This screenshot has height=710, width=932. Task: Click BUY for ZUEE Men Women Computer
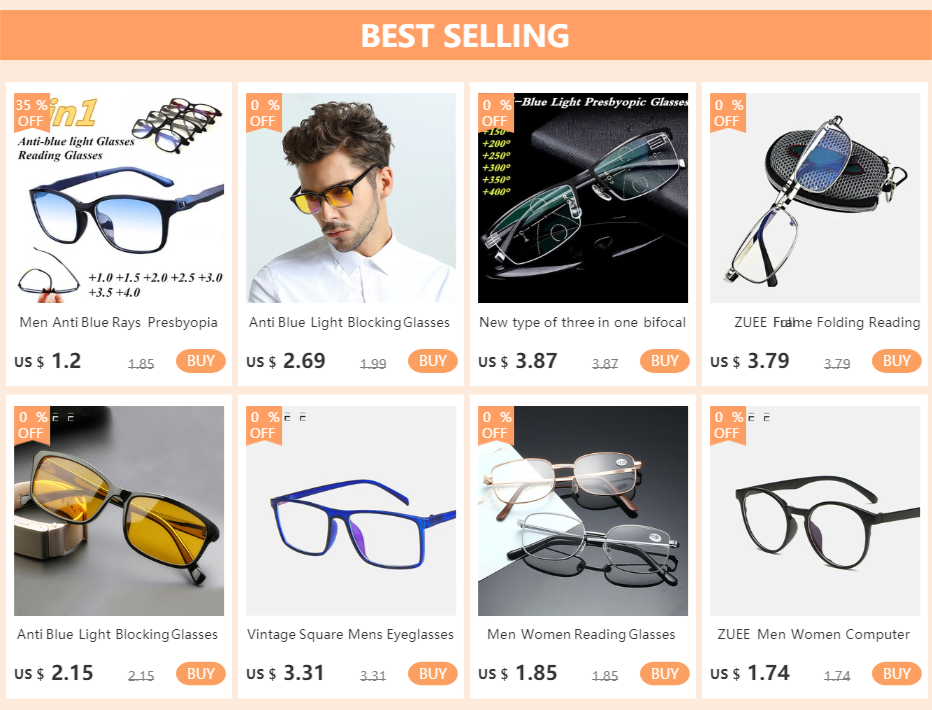pyautogui.click(x=896, y=674)
